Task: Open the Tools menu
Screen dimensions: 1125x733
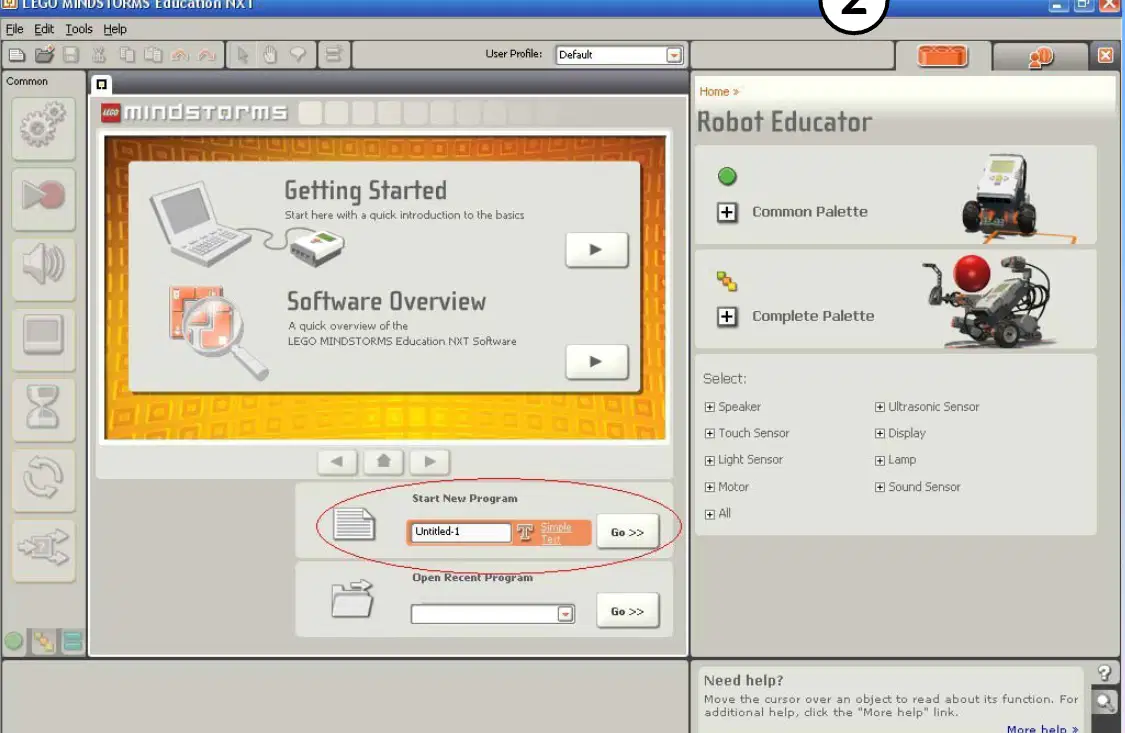Action: click(x=79, y=29)
